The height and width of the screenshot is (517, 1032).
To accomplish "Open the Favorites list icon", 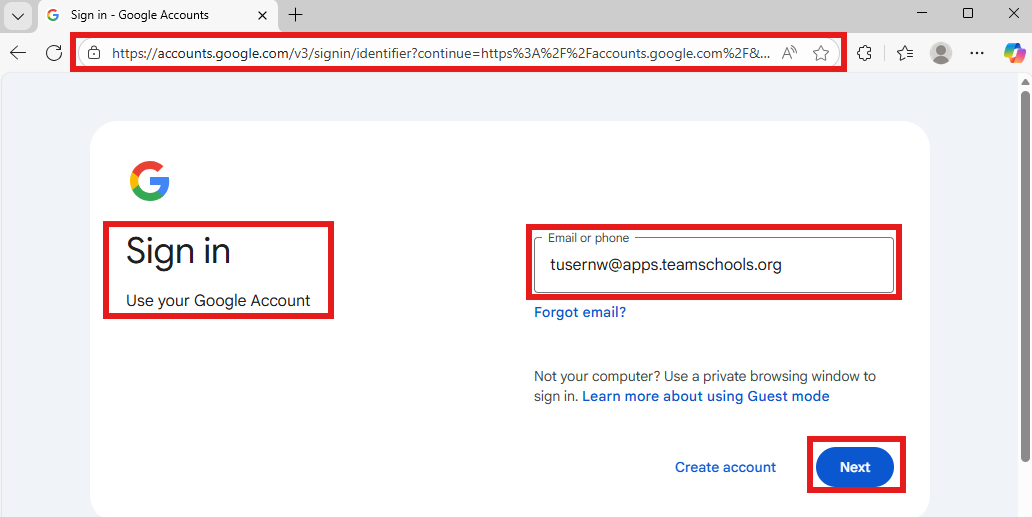I will pos(904,53).
